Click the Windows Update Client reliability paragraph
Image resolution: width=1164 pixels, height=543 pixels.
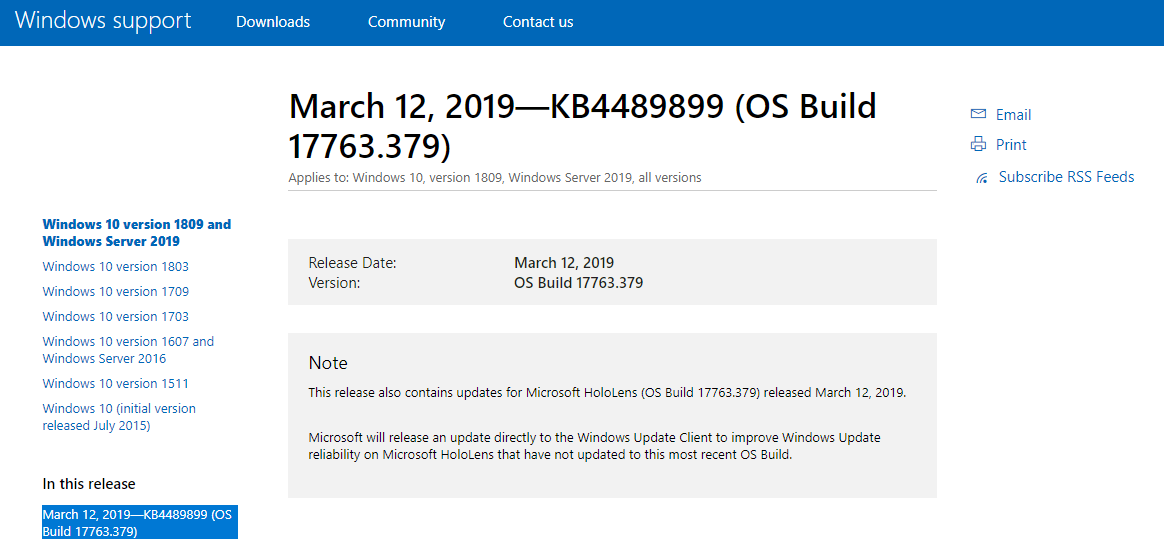595,446
